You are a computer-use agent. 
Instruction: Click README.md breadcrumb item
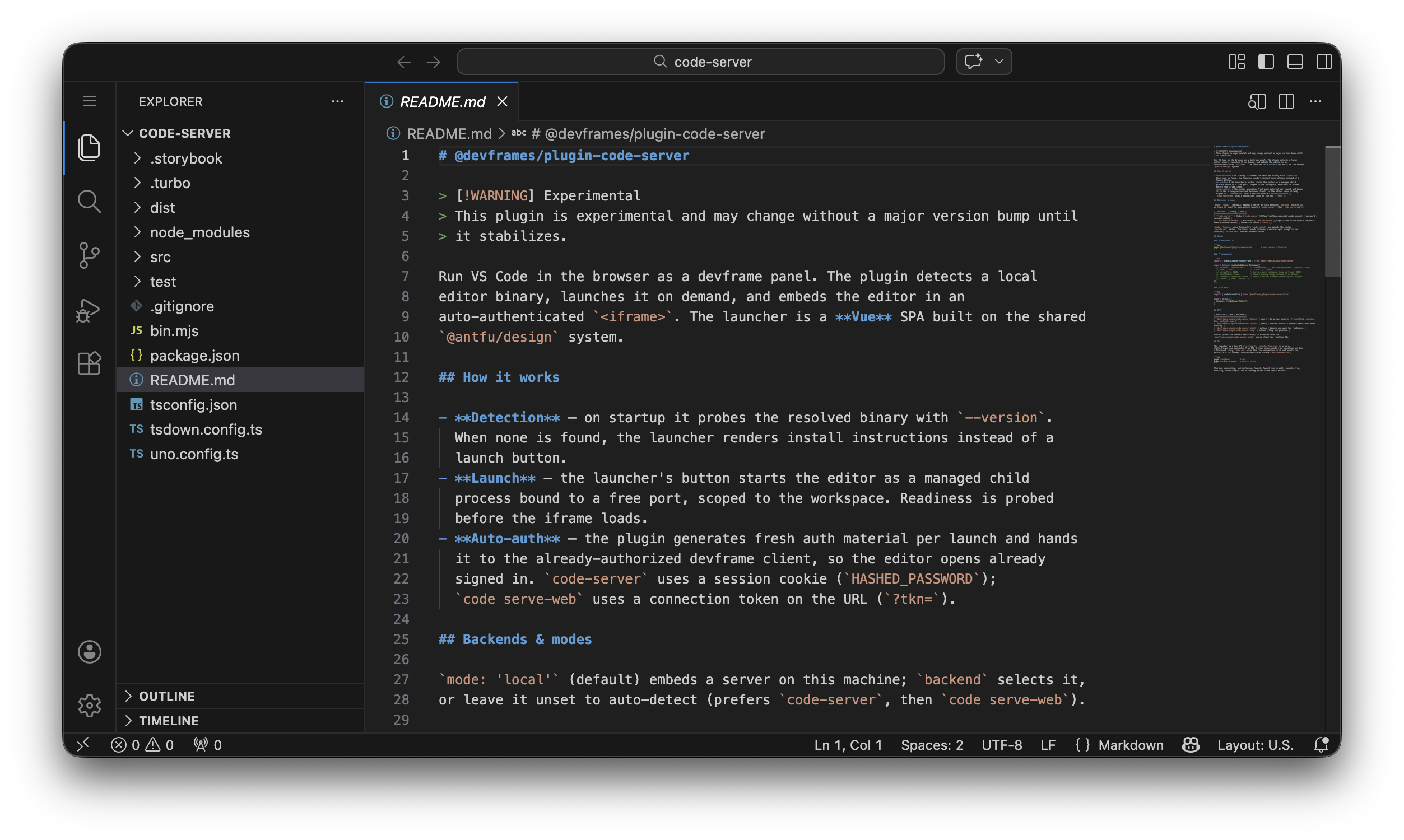point(449,134)
